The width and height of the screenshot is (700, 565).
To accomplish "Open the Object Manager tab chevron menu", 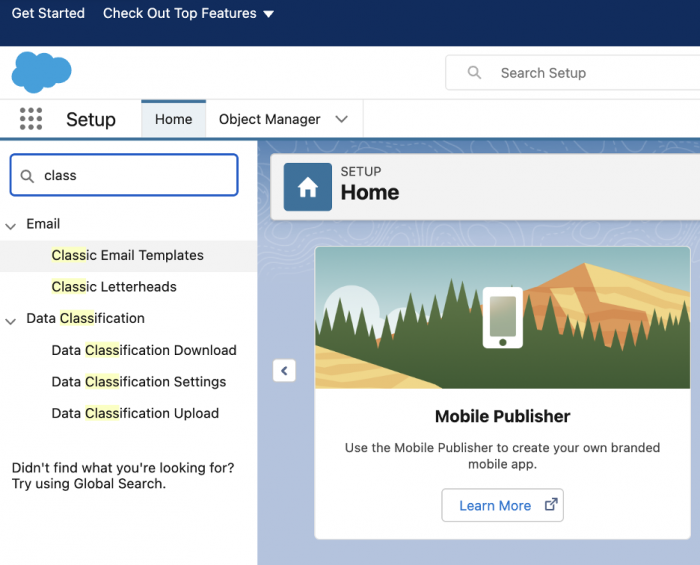I will pos(342,119).
